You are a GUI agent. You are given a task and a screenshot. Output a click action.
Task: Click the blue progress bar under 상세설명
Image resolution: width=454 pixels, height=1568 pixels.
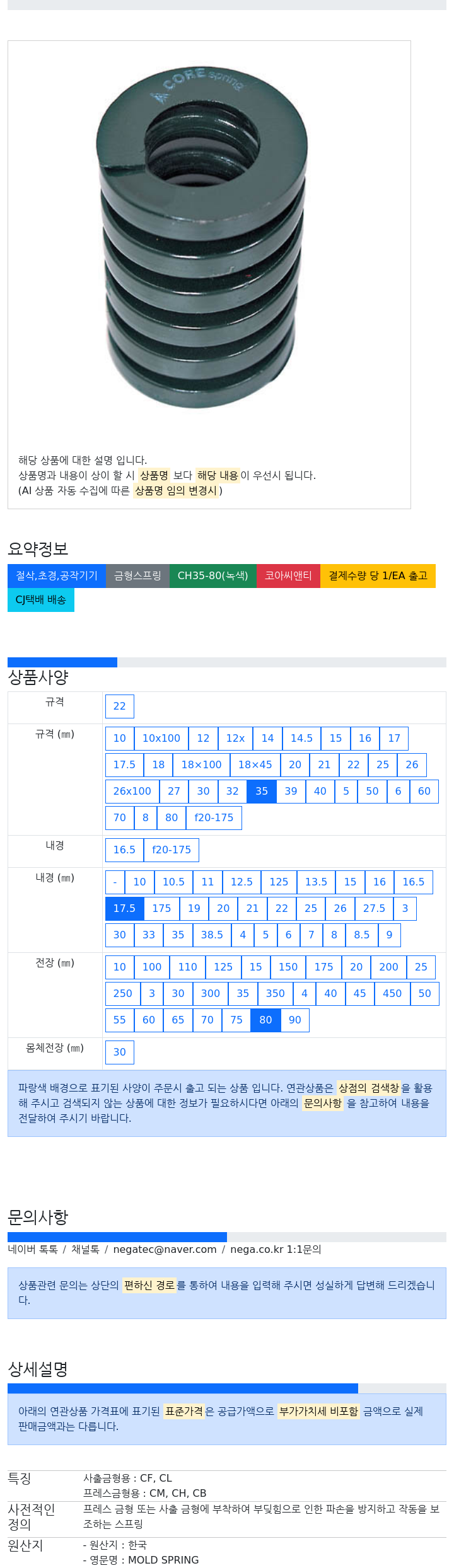click(x=183, y=1388)
